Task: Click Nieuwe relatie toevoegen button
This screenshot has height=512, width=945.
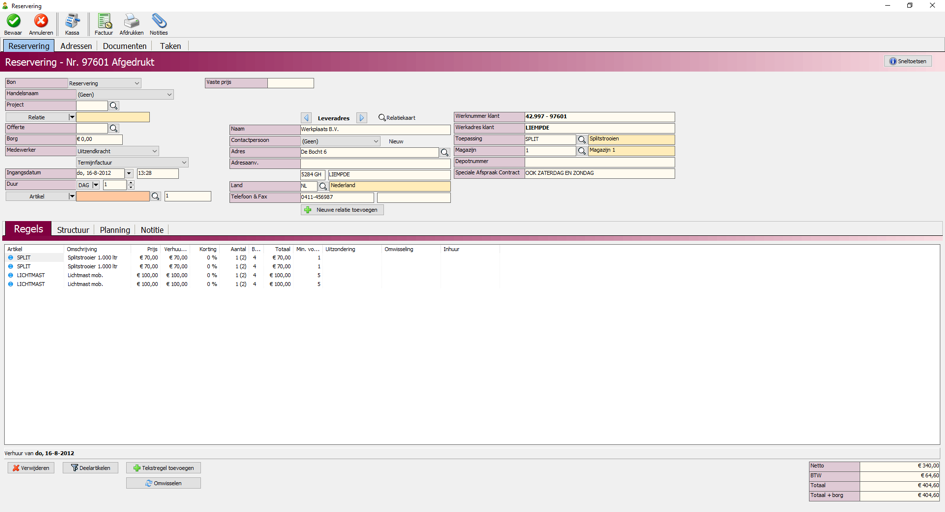Action: [x=342, y=210]
